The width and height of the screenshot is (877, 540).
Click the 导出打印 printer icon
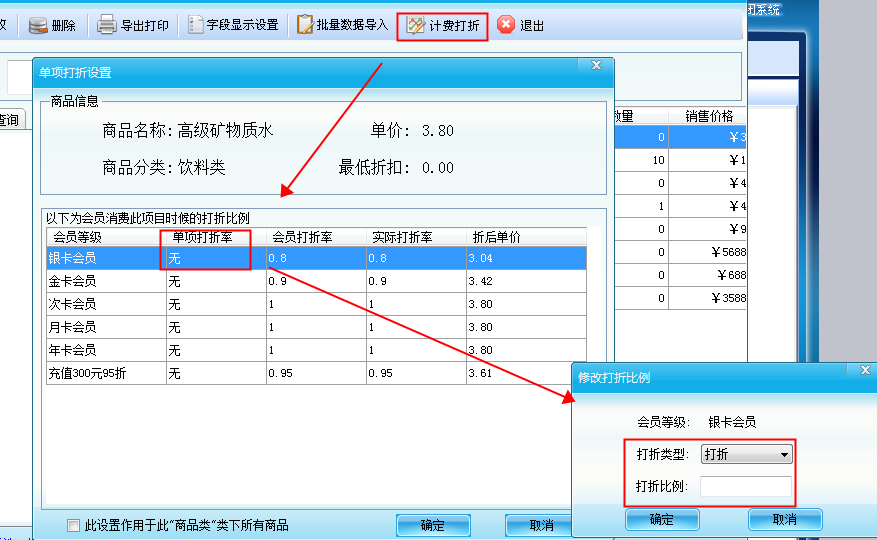(106, 25)
